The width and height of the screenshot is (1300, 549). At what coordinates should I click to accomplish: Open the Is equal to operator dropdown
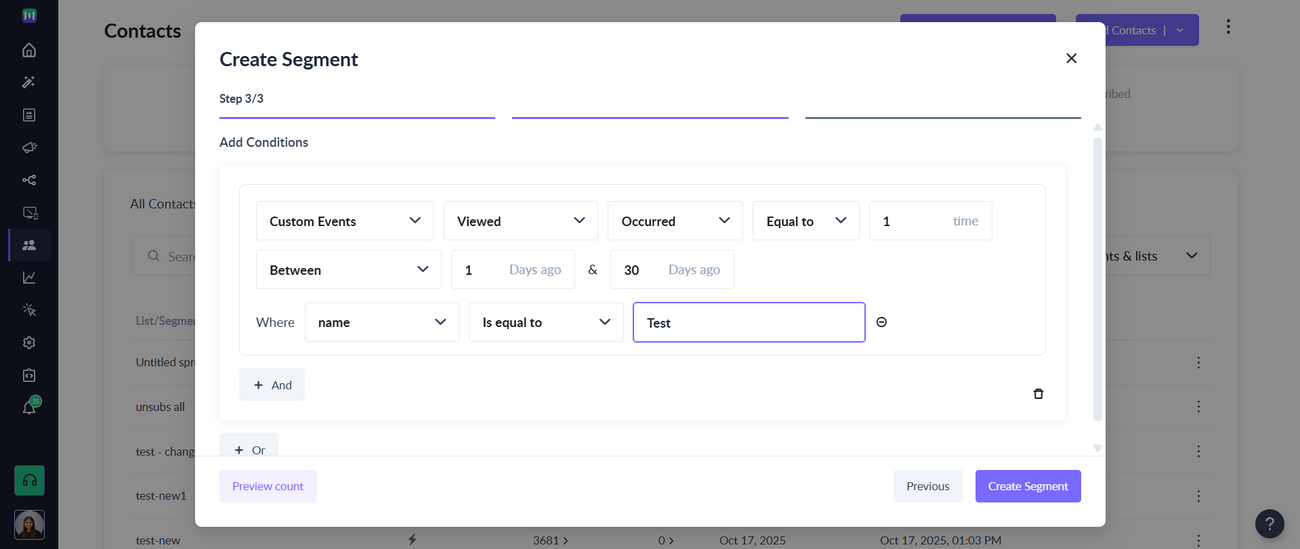pos(546,322)
